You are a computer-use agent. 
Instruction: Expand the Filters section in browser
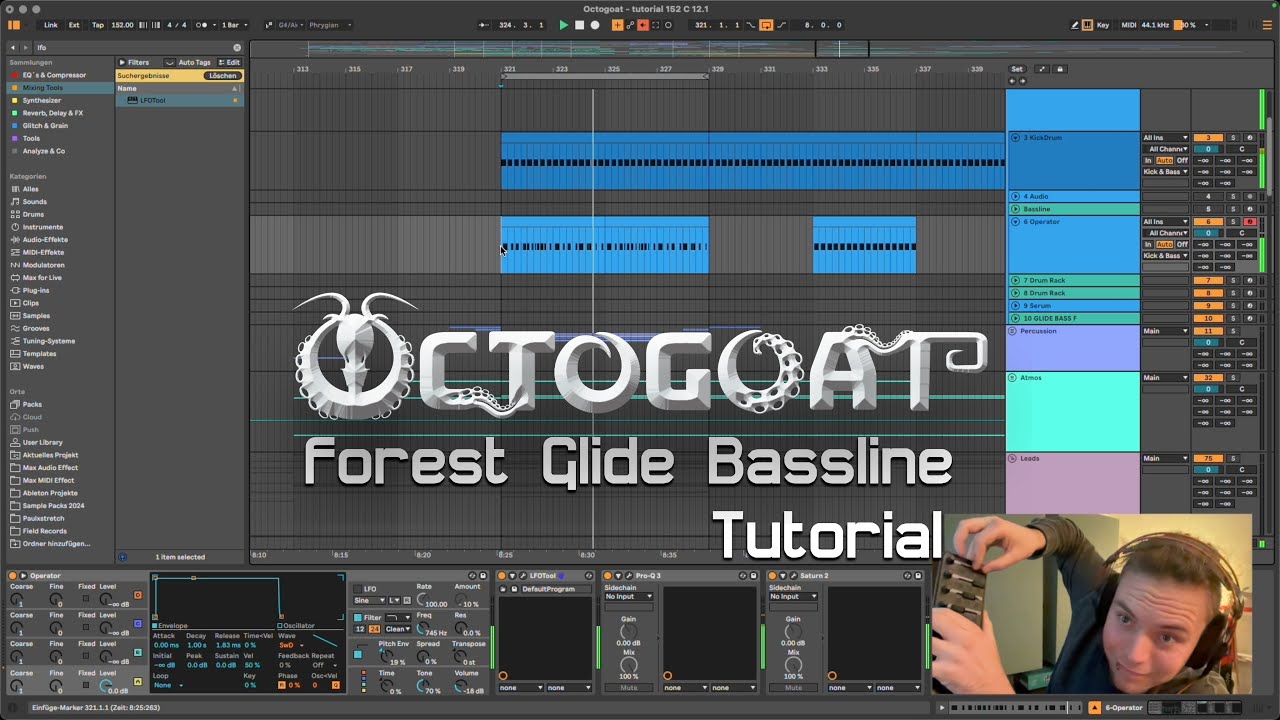(x=134, y=62)
